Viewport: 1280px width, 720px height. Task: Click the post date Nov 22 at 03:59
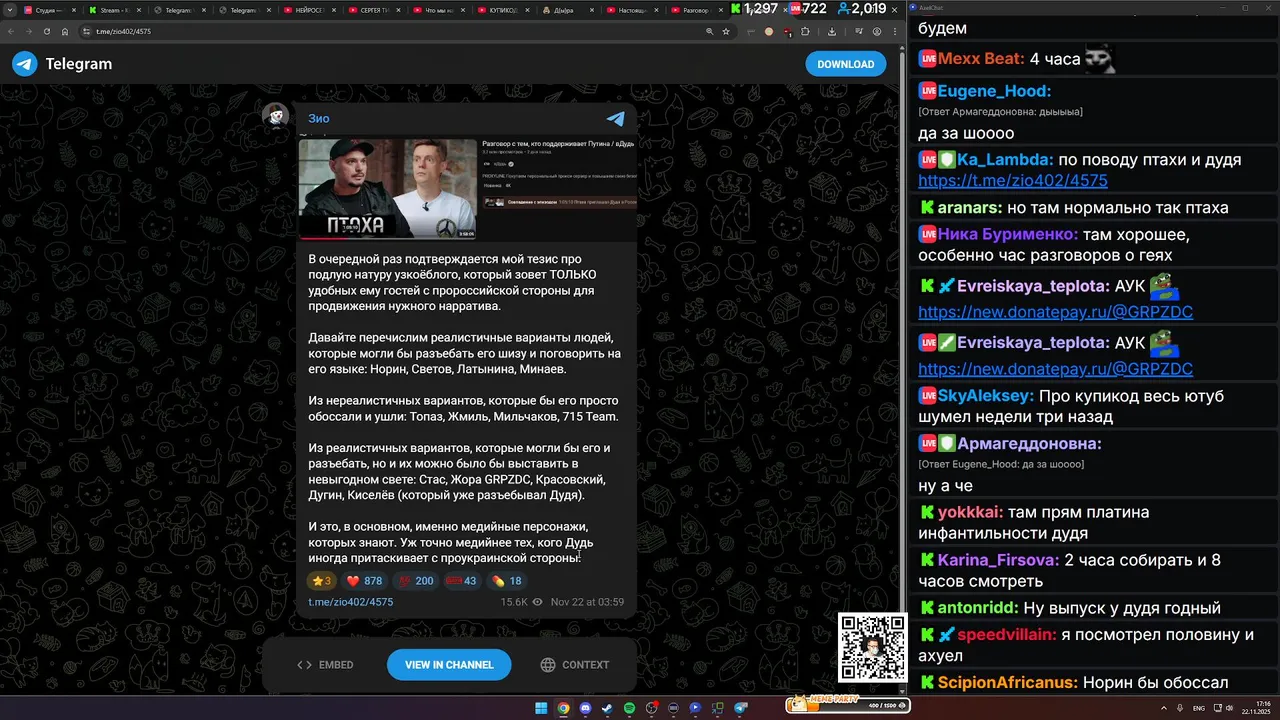[x=587, y=602]
